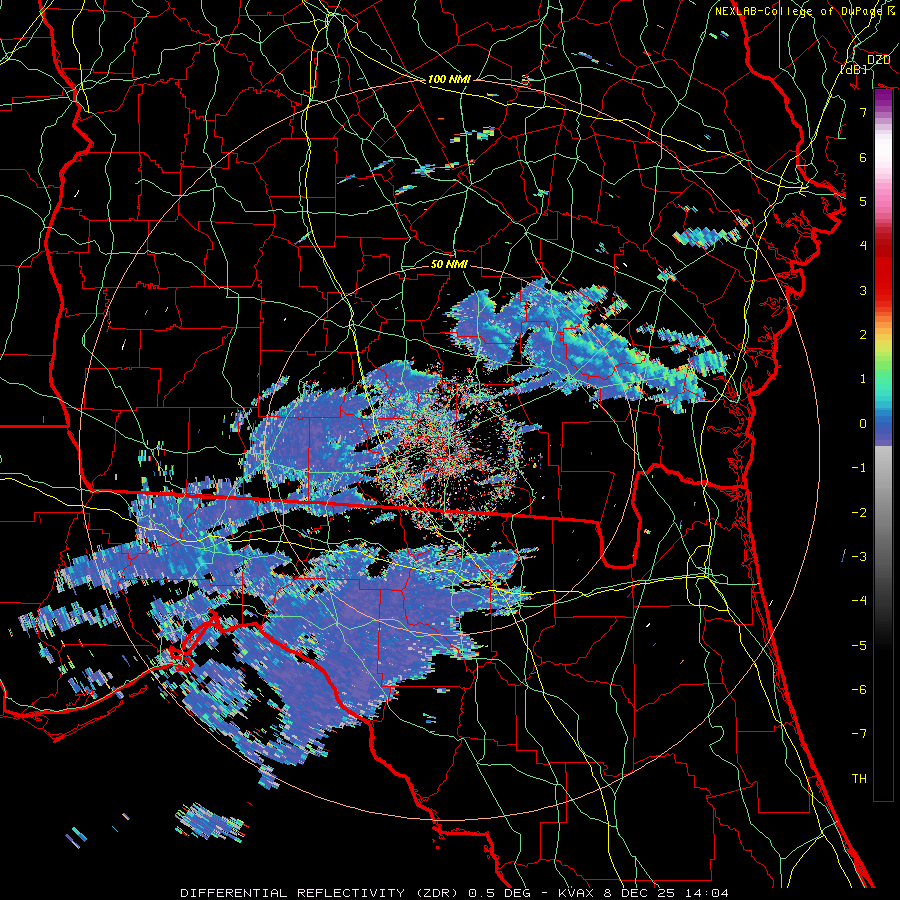
Task: Click the -4 dB value on scale
Action: tap(859, 601)
